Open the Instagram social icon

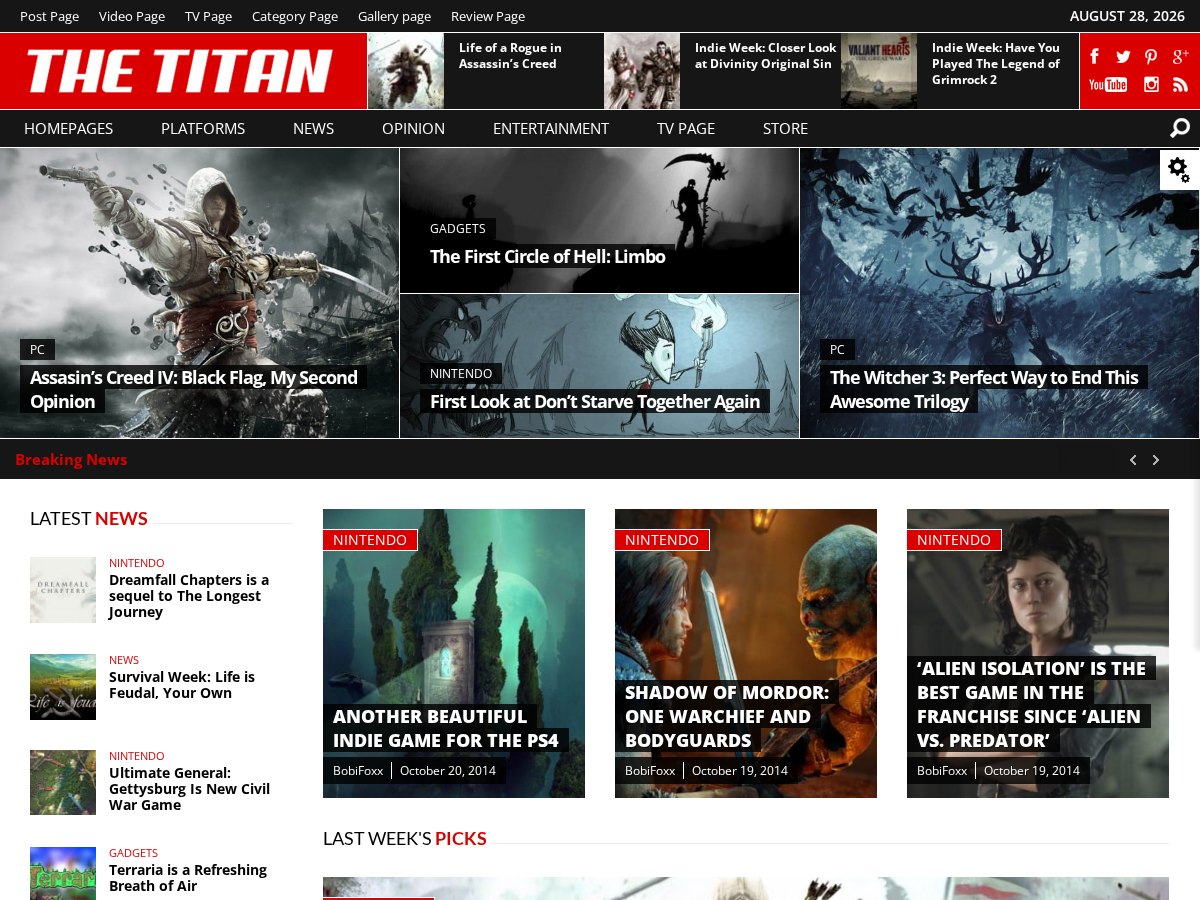point(1151,84)
